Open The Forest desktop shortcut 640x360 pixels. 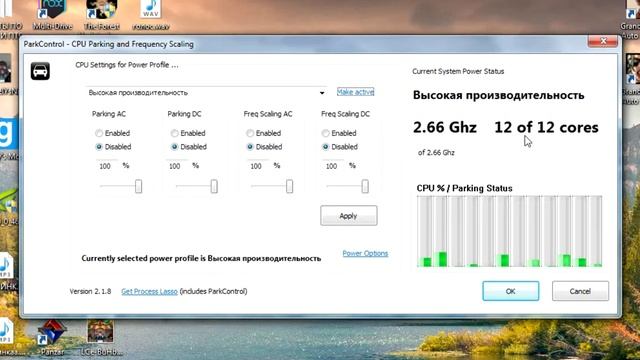102,15
